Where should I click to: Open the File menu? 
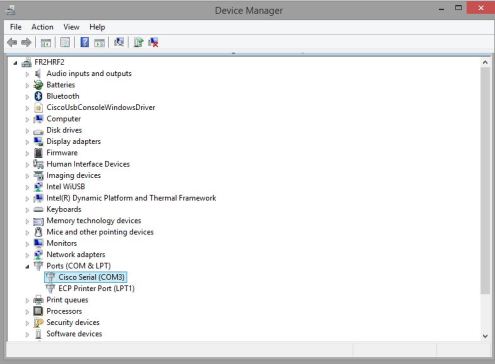click(16, 27)
